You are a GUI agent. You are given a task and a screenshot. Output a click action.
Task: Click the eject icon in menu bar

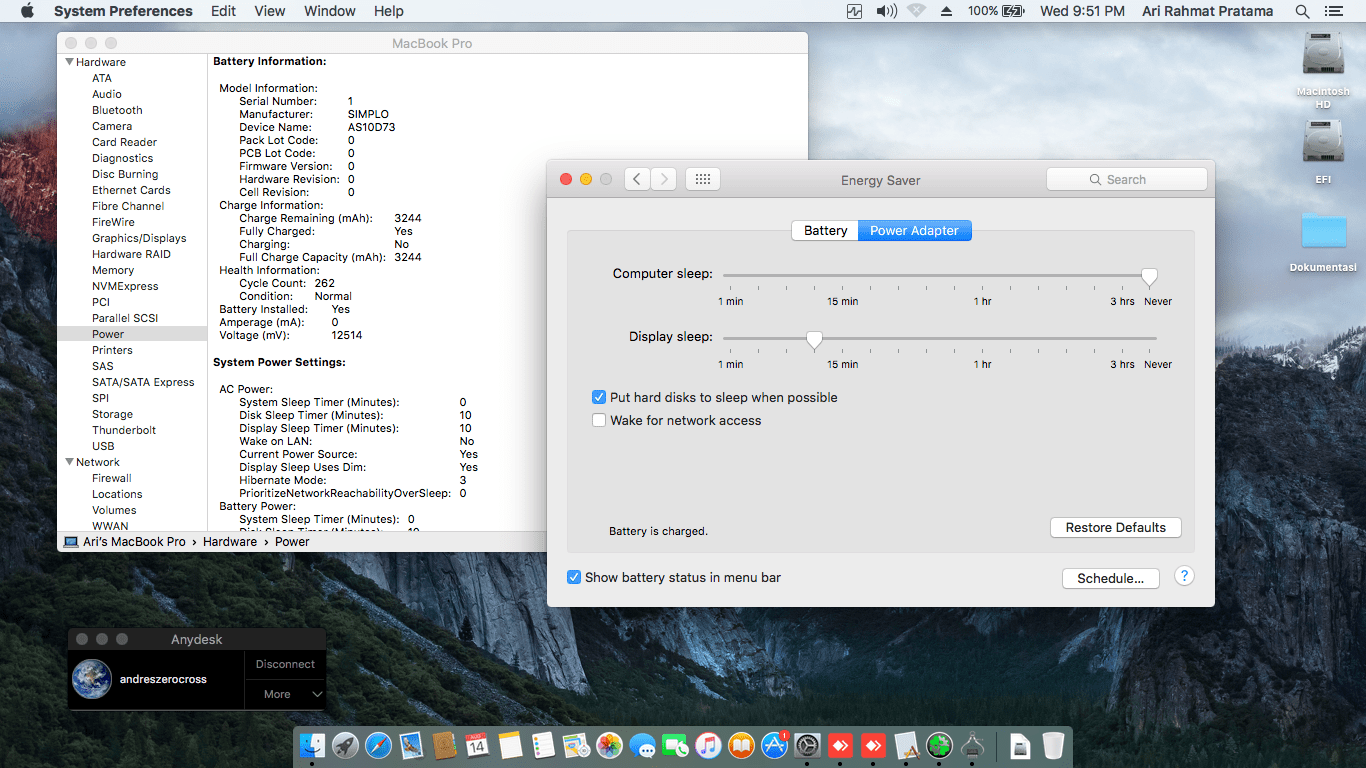946,11
